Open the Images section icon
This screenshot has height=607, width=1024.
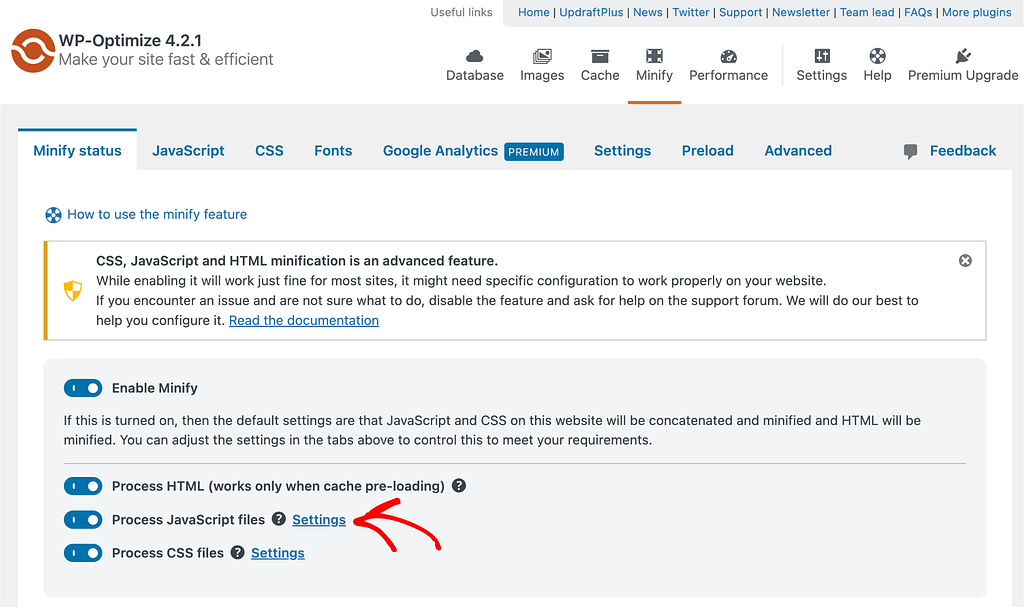(x=542, y=56)
